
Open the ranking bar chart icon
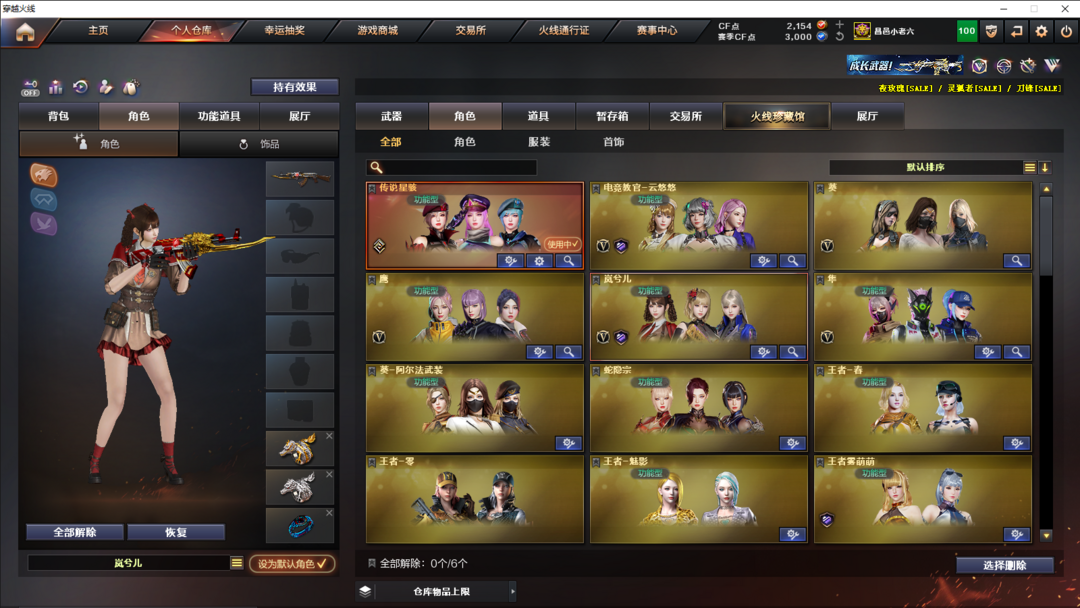pos(55,87)
